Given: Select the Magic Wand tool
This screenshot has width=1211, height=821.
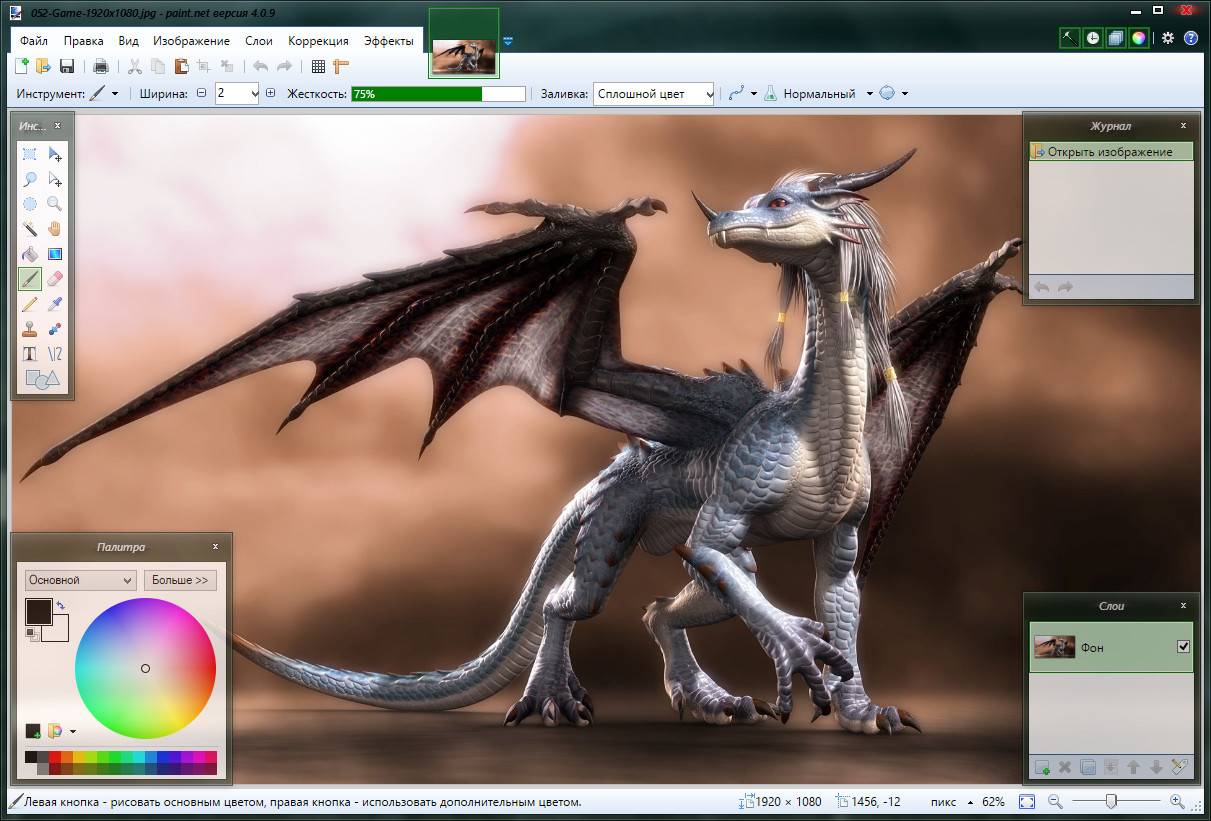Looking at the screenshot, I should (x=30, y=229).
